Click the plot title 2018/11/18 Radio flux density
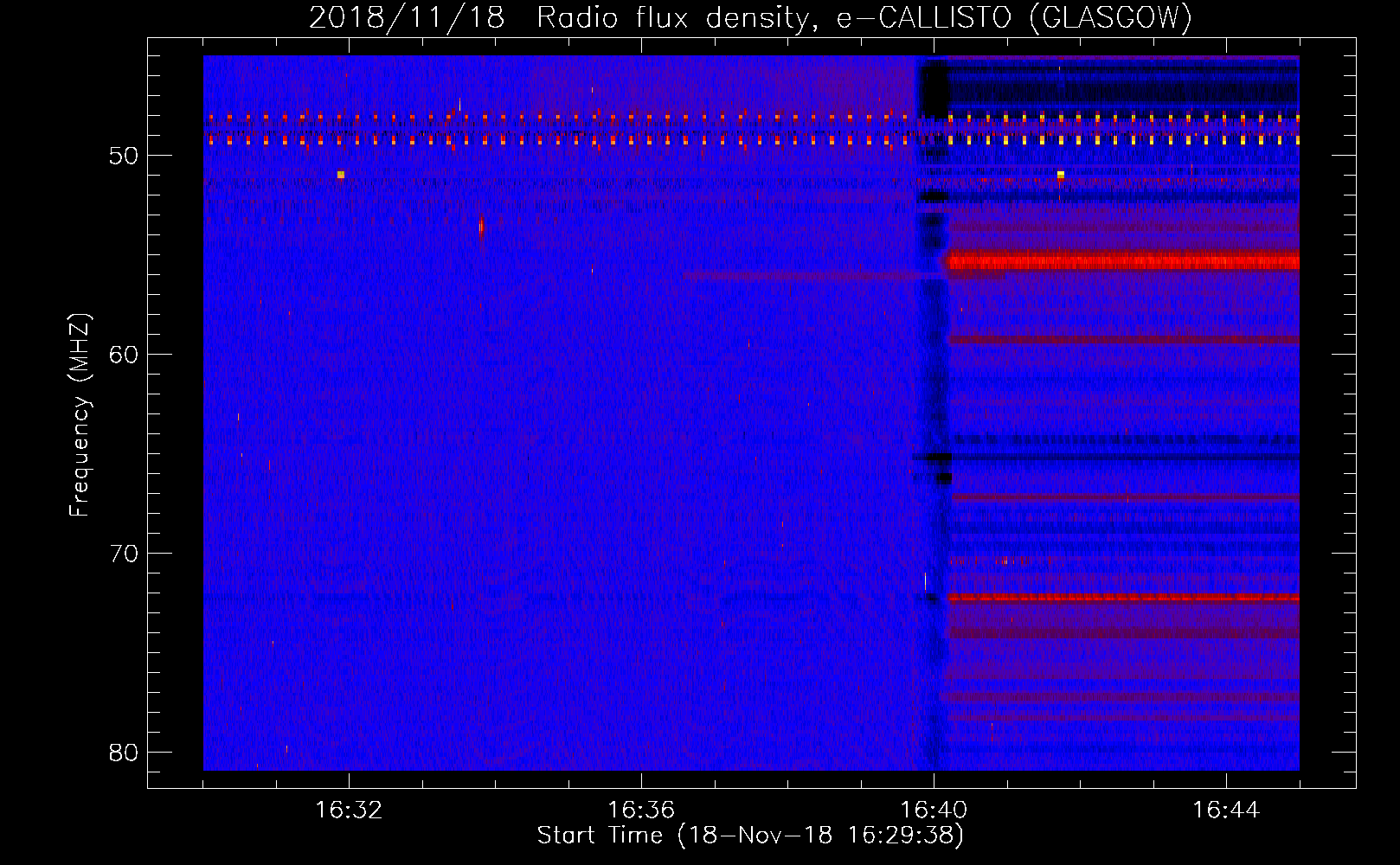 coord(750,18)
